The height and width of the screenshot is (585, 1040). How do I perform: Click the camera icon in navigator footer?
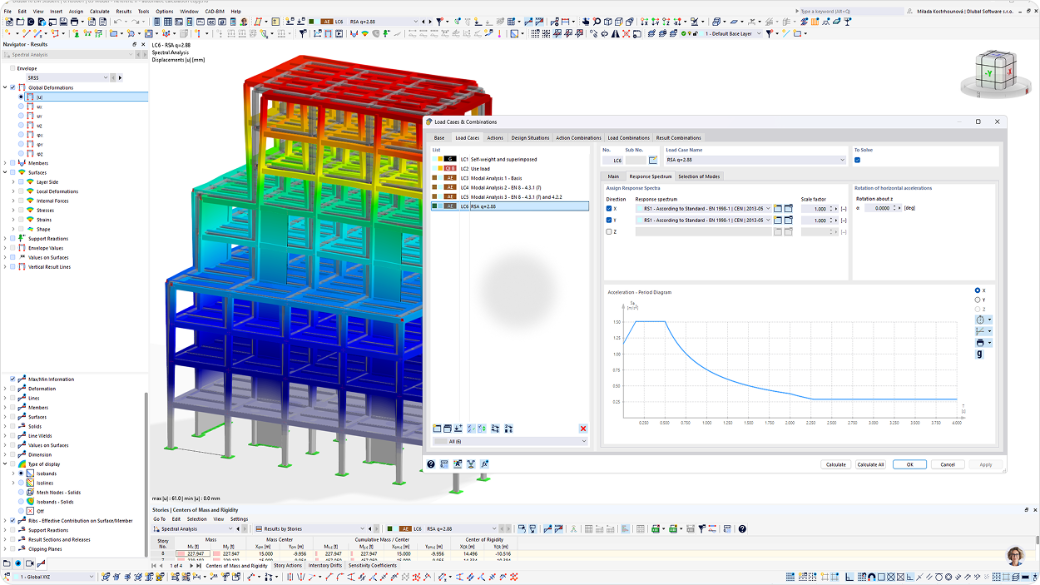pos(30,563)
